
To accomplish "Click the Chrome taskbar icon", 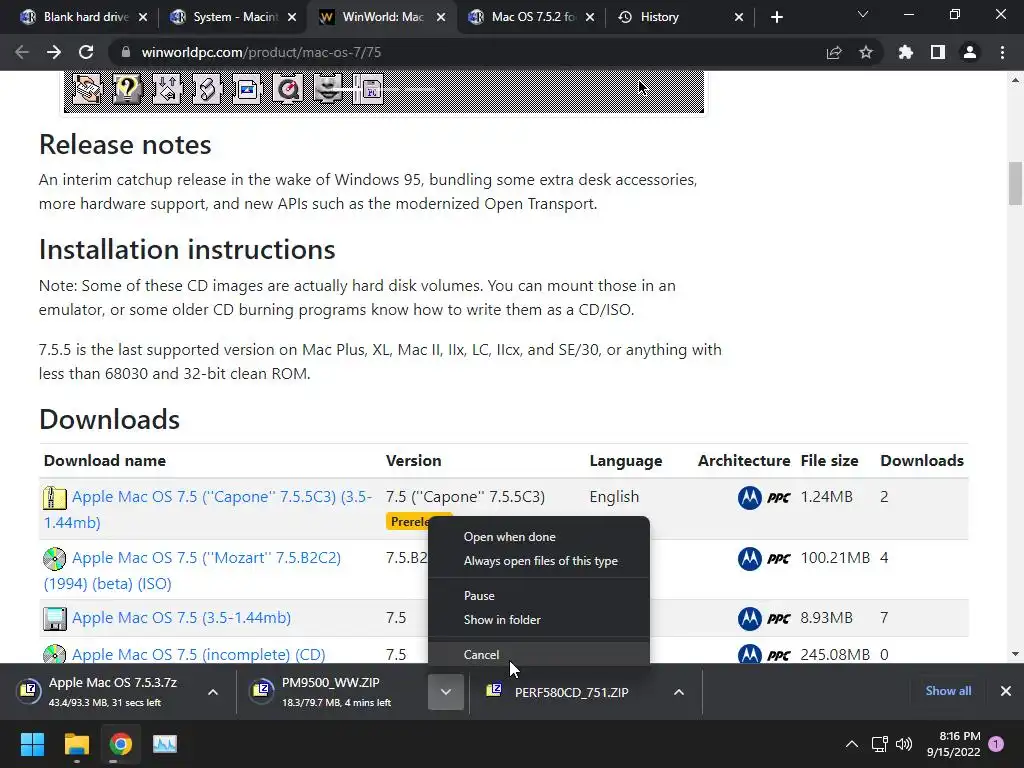I will (121, 744).
